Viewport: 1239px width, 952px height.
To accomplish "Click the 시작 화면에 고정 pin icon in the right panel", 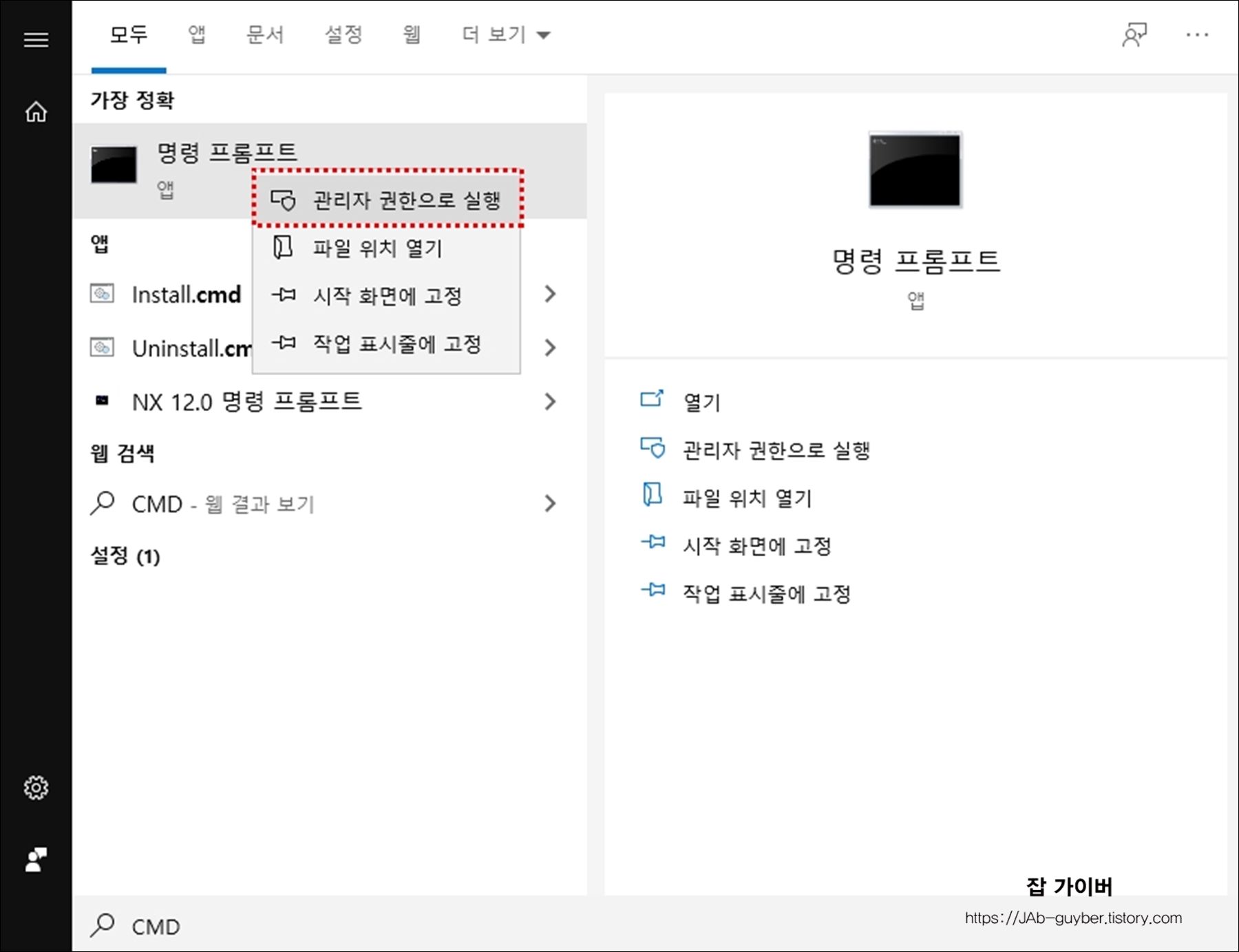I will tap(653, 542).
